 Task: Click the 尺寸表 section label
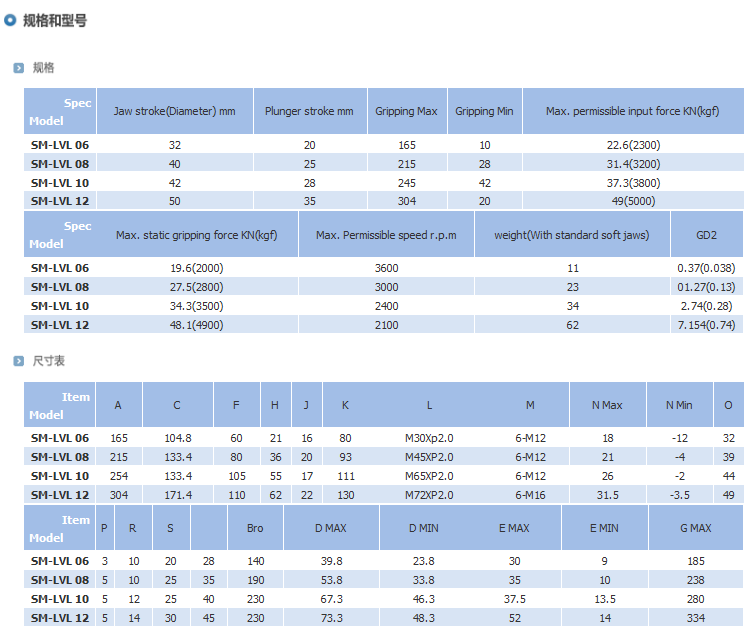[x=49, y=361]
